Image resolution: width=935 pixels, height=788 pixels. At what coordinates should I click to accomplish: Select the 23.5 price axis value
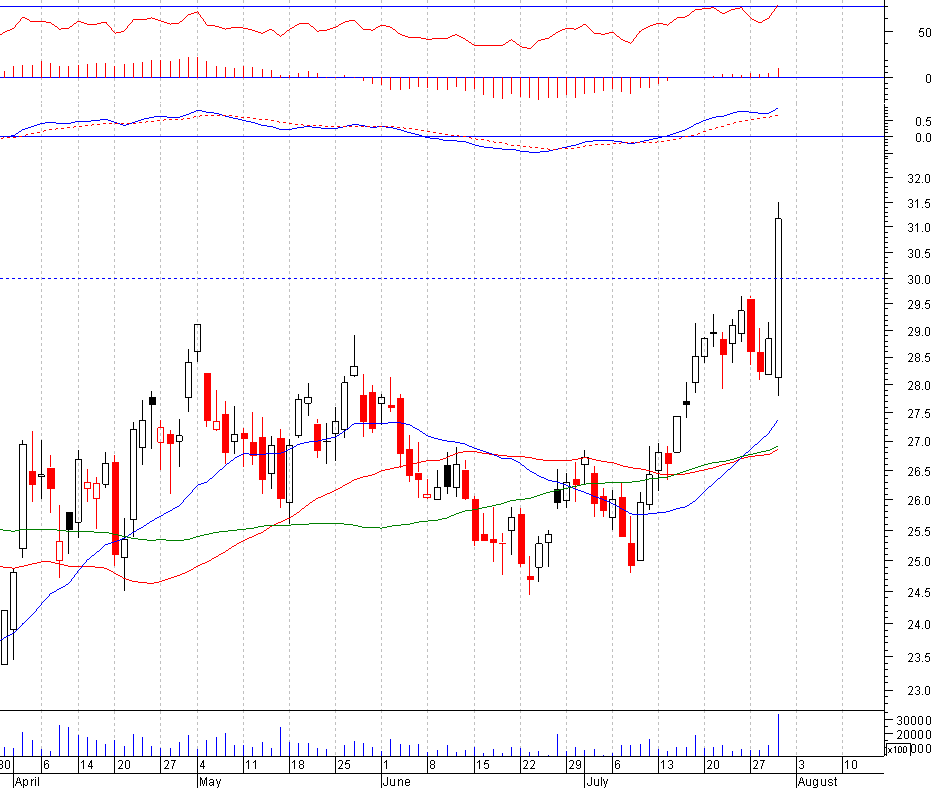[918, 658]
